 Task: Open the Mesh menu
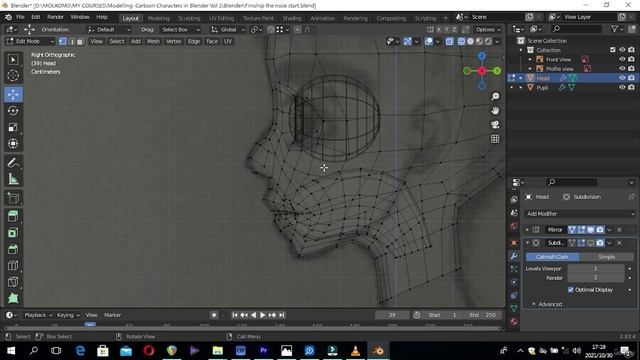click(x=153, y=41)
